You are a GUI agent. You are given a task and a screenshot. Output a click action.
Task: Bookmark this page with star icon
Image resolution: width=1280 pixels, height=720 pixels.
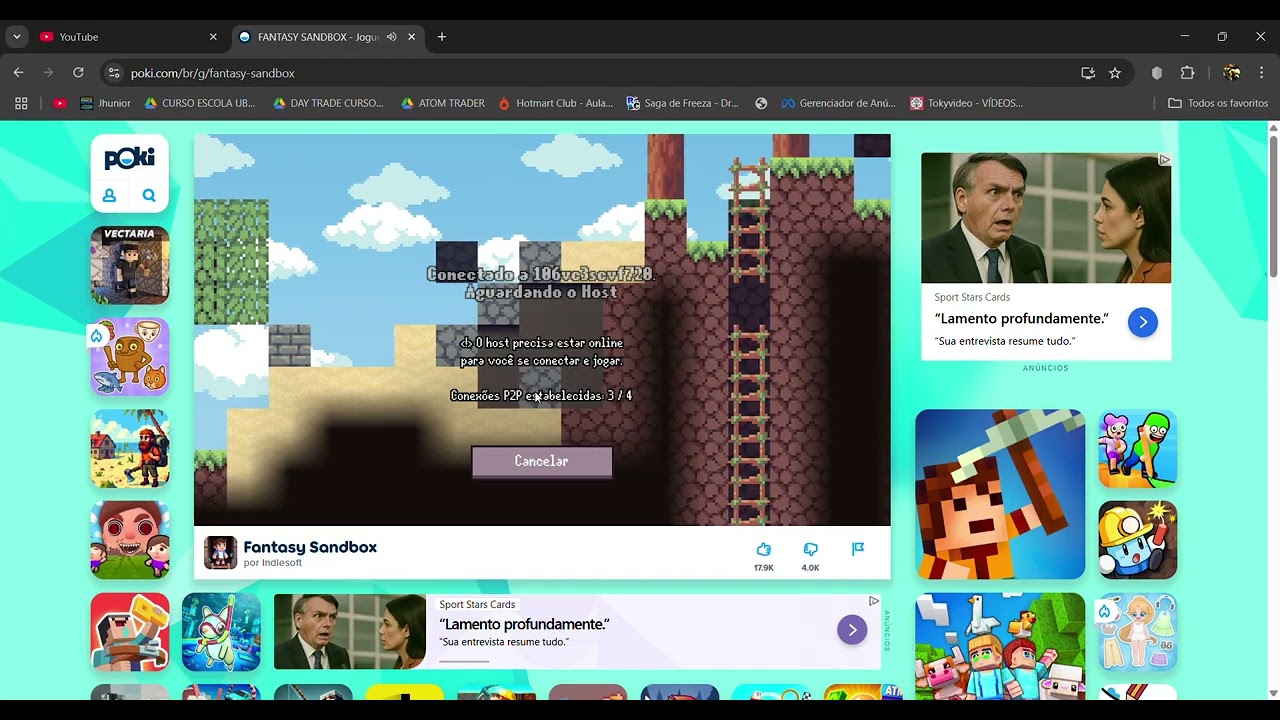[1115, 73]
